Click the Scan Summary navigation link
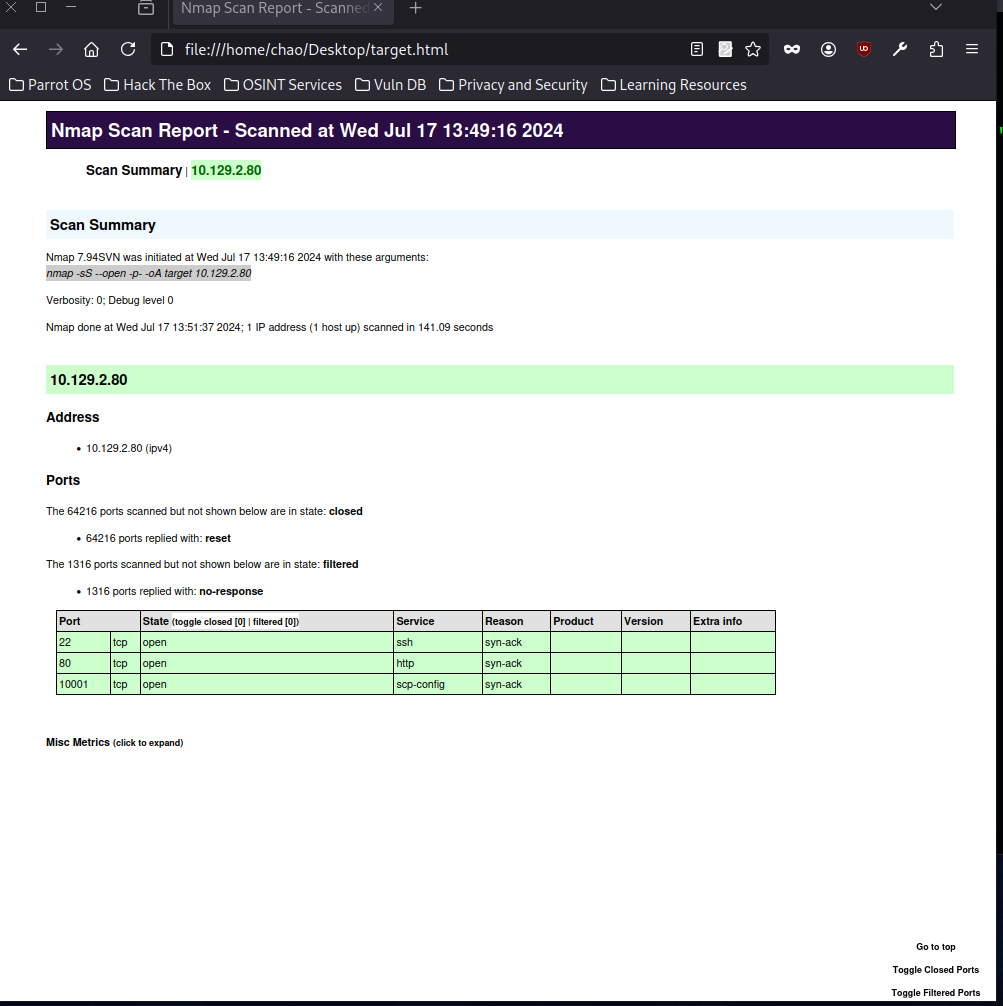 pyautogui.click(x=134, y=170)
